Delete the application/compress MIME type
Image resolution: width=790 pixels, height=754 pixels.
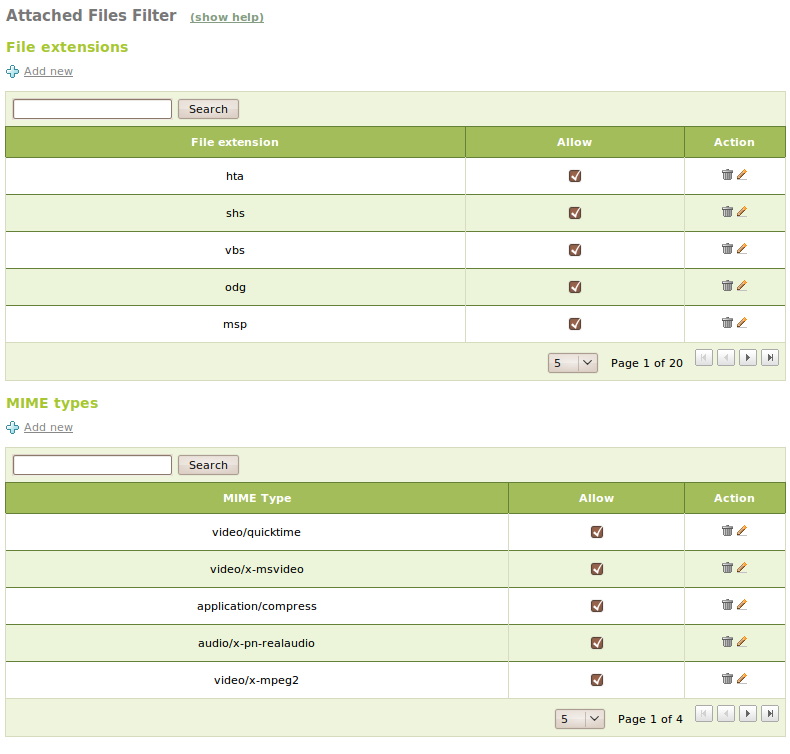(x=727, y=605)
